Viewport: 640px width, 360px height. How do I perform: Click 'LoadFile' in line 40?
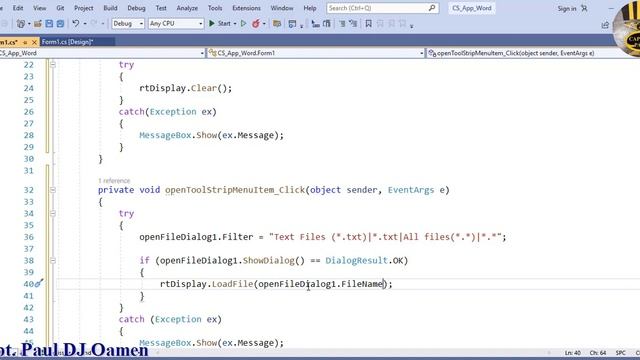click(232, 284)
